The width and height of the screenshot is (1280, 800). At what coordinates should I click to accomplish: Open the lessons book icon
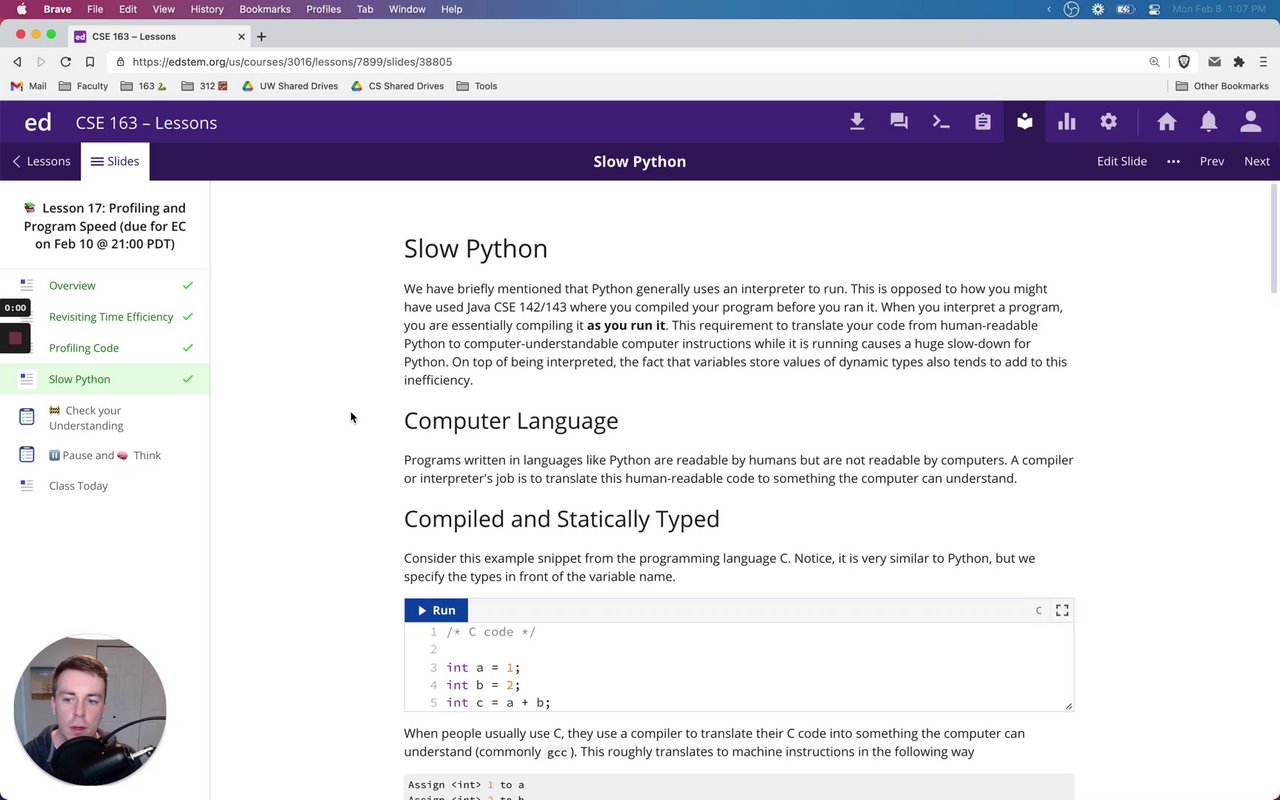pos(1025,122)
